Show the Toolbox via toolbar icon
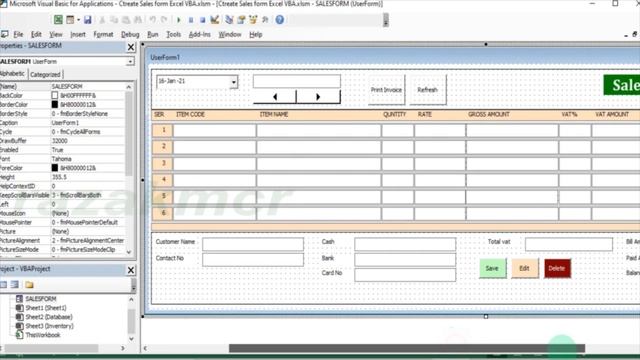640x360 pixels. click(x=265, y=20)
